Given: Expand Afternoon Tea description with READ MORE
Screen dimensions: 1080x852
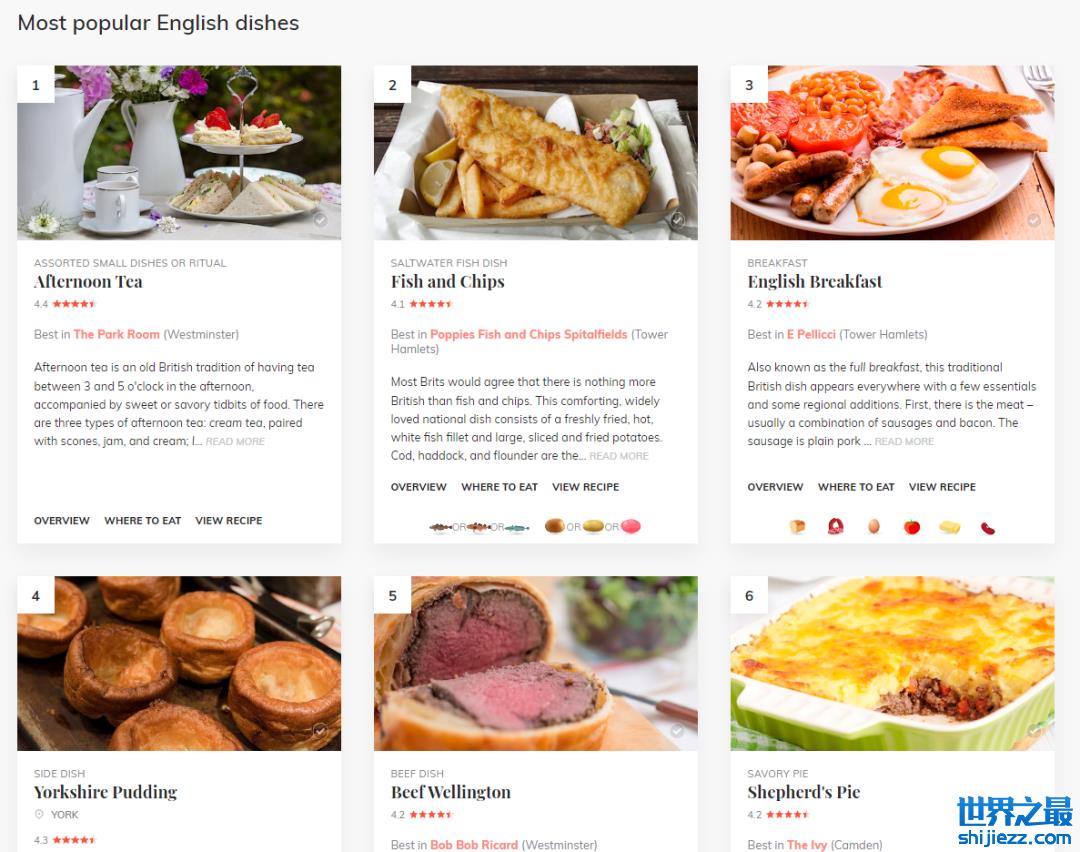Looking at the screenshot, I should coord(235,441).
